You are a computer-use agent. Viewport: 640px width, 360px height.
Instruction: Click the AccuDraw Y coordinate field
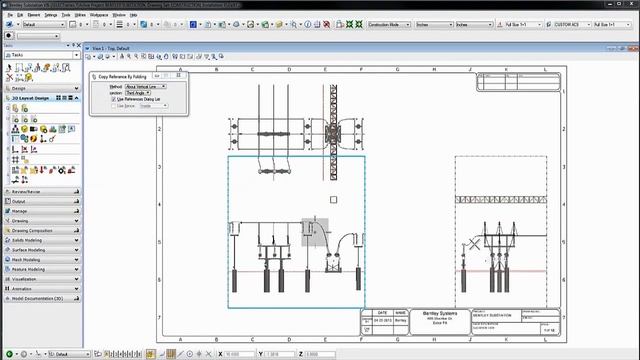pyautogui.click(x=280, y=354)
